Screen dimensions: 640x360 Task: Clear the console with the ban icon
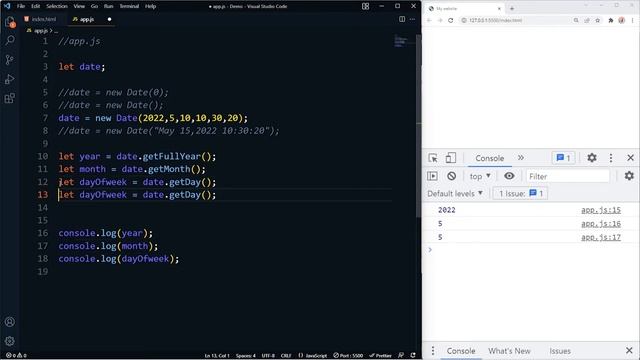coord(451,176)
